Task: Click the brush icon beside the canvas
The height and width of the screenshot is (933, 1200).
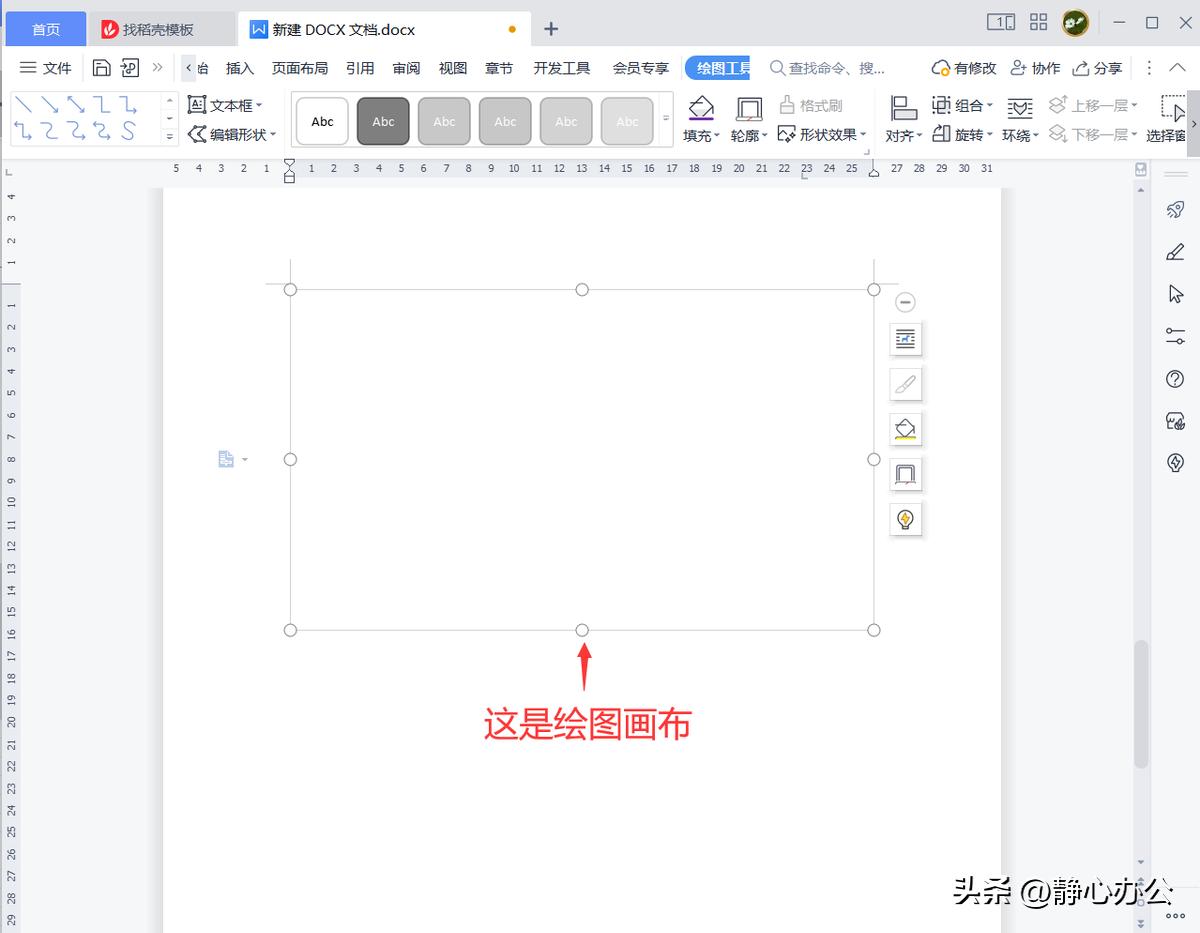Action: [x=905, y=383]
